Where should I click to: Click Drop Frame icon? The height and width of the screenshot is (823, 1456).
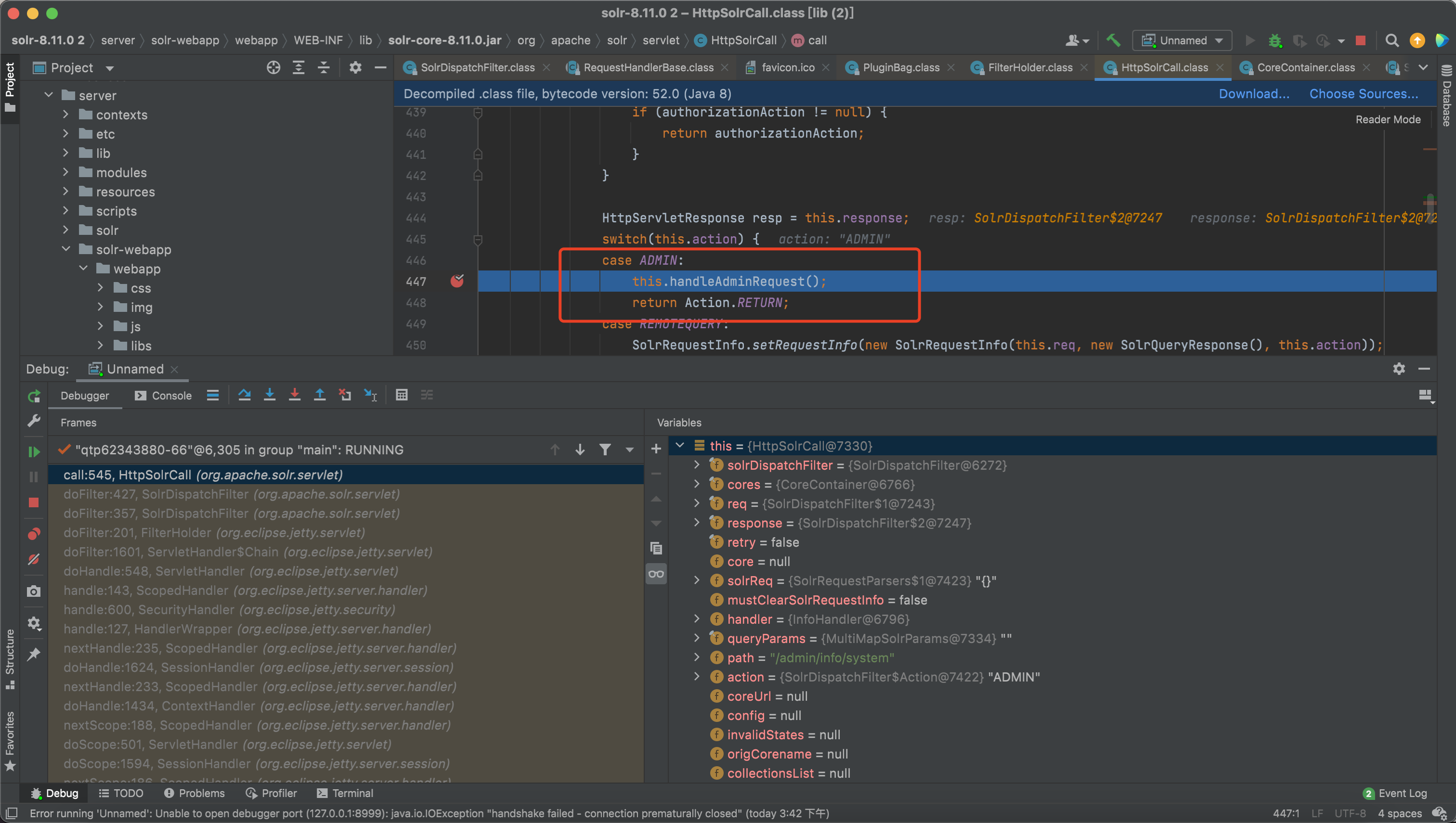[x=344, y=395]
